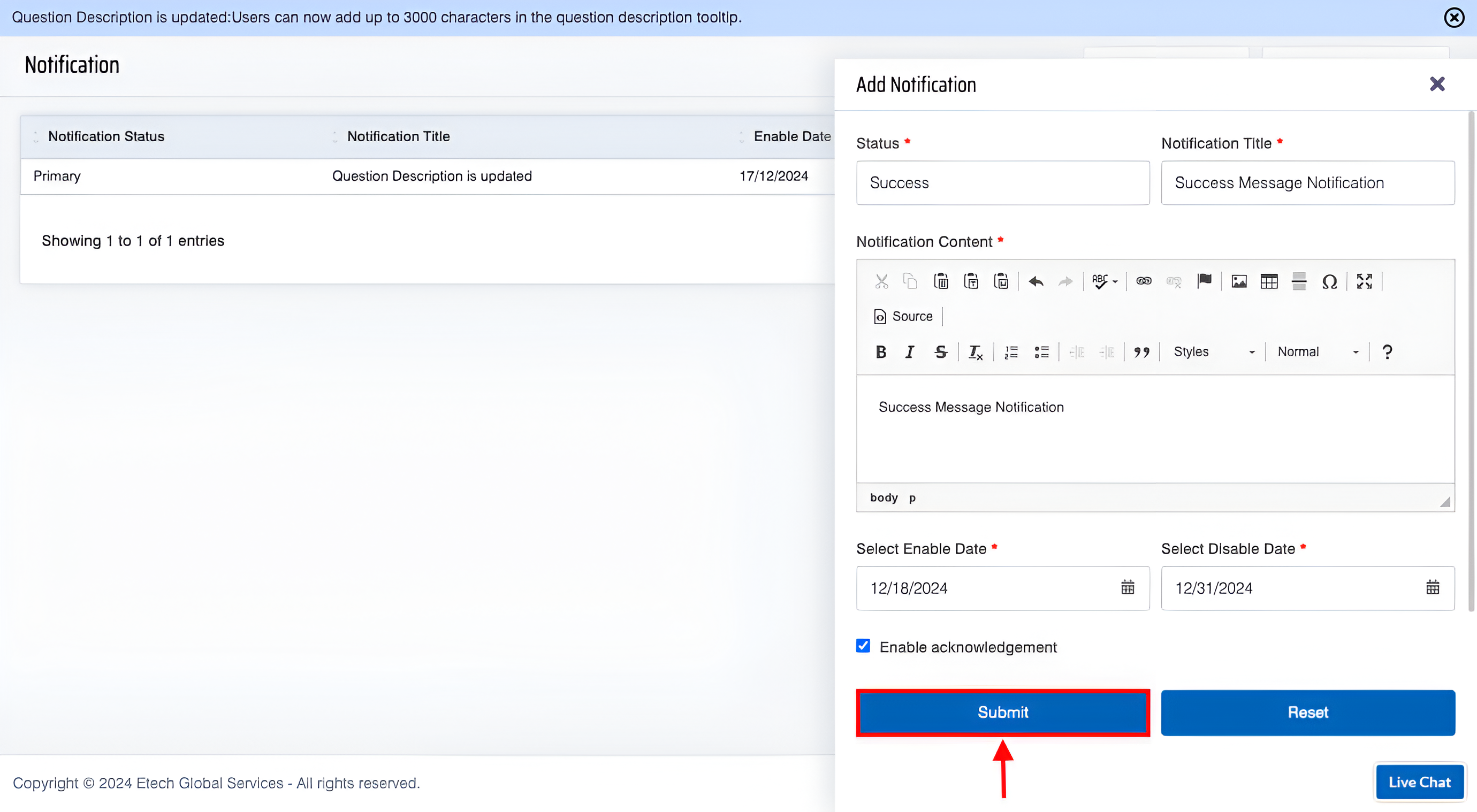Click the Link insertion icon

tap(1144, 281)
